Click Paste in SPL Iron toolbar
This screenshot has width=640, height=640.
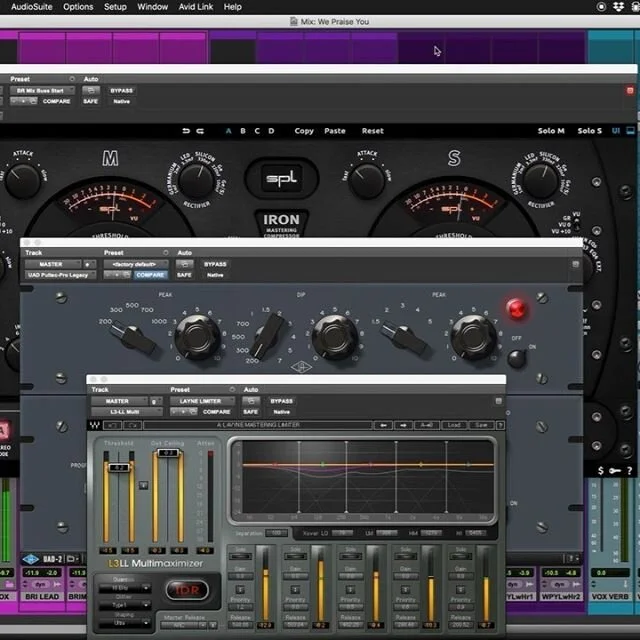(x=335, y=131)
